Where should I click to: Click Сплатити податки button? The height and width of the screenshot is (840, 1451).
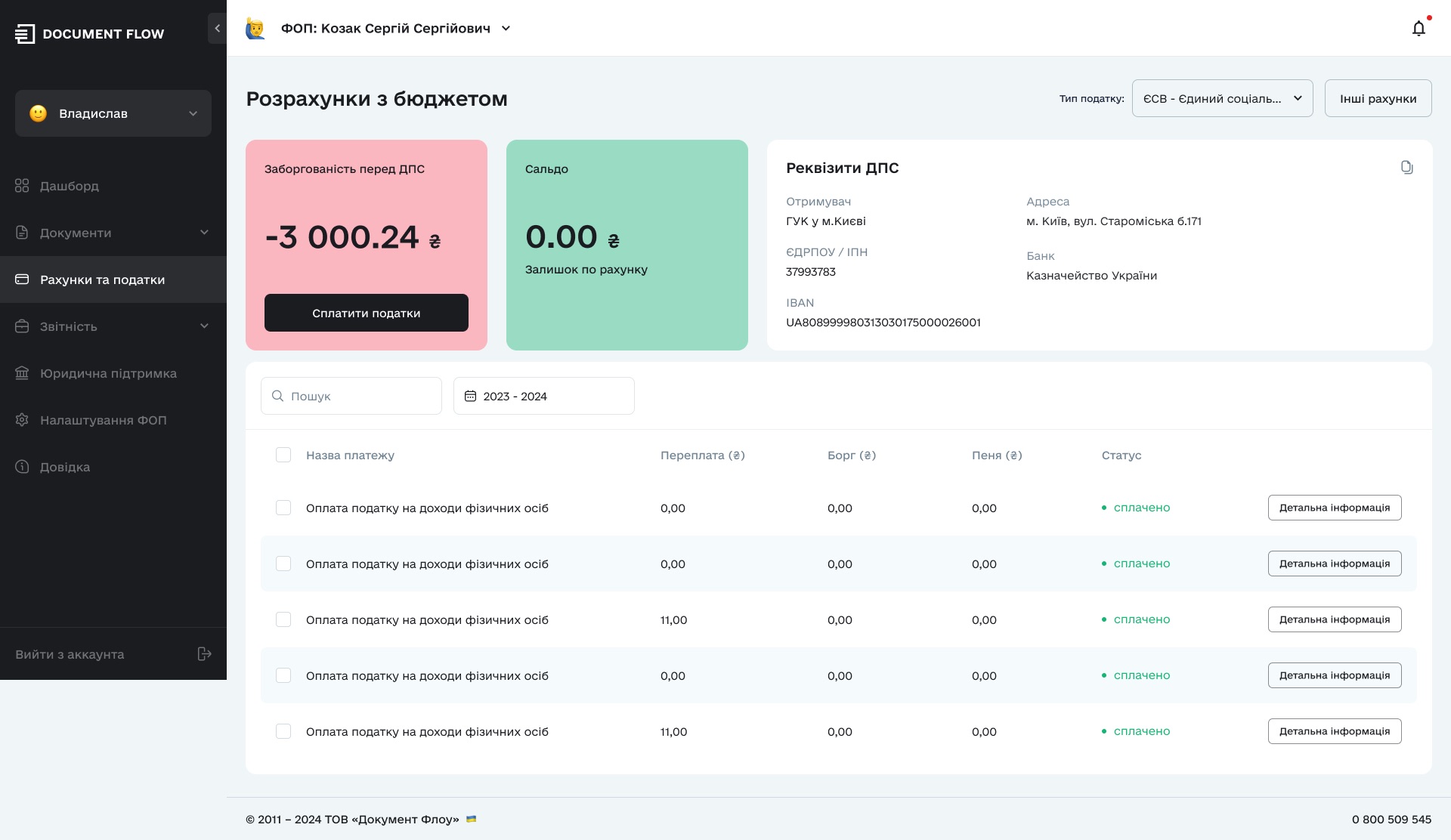[366, 312]
